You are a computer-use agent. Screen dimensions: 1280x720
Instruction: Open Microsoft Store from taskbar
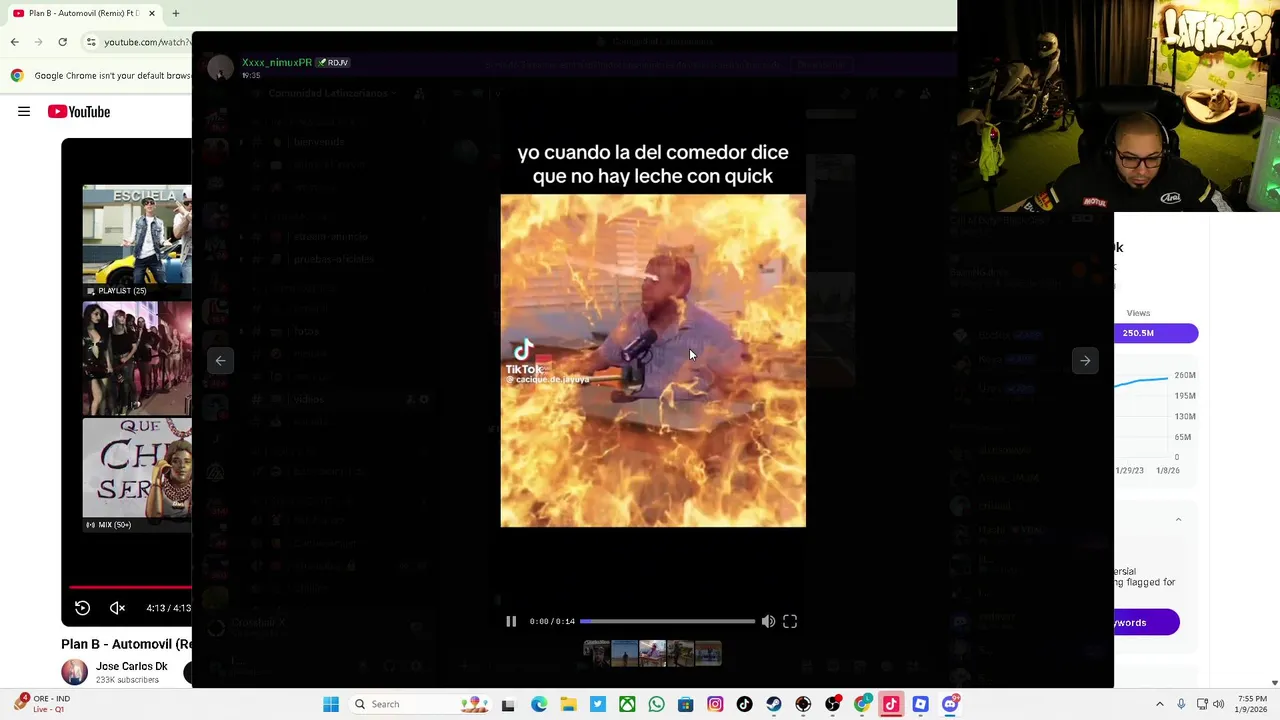tap(685, 704)
